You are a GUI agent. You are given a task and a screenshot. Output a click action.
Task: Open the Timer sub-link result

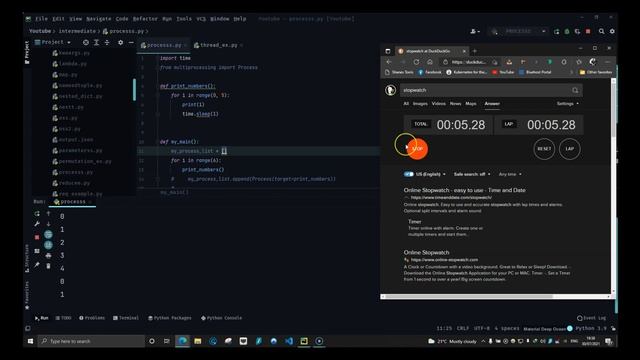pyautogui.click(x=414, y=222)
